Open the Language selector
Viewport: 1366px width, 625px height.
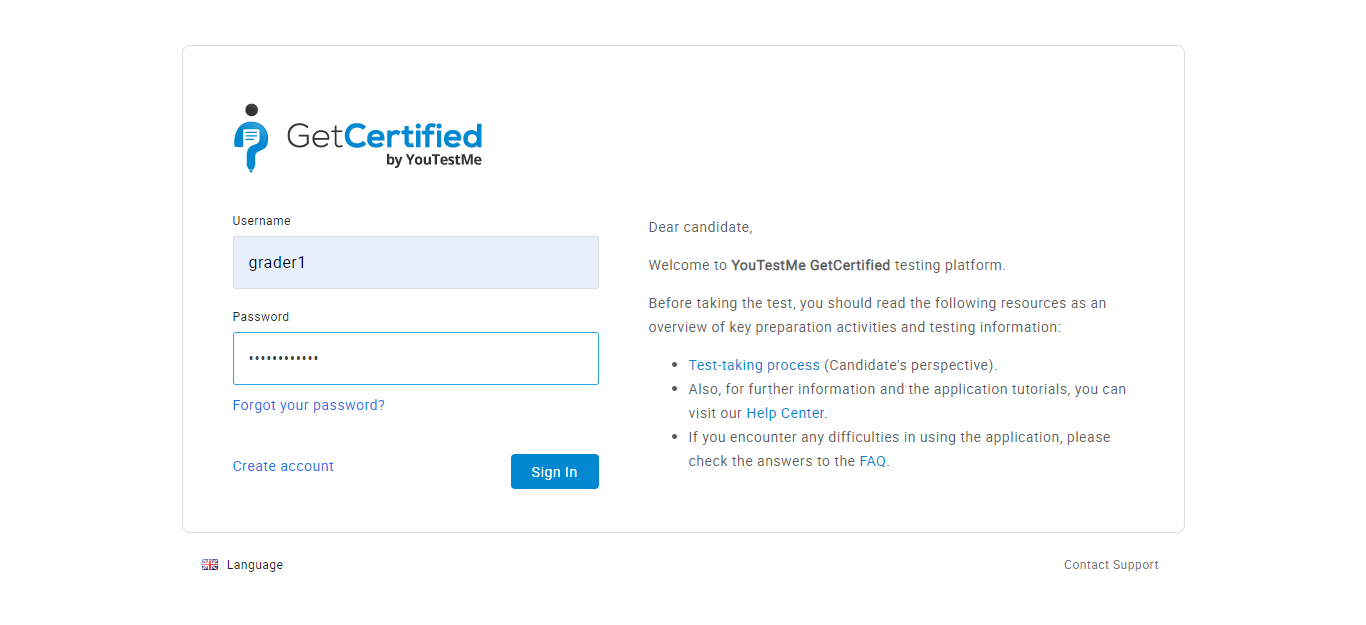click(x=254, y=565)
